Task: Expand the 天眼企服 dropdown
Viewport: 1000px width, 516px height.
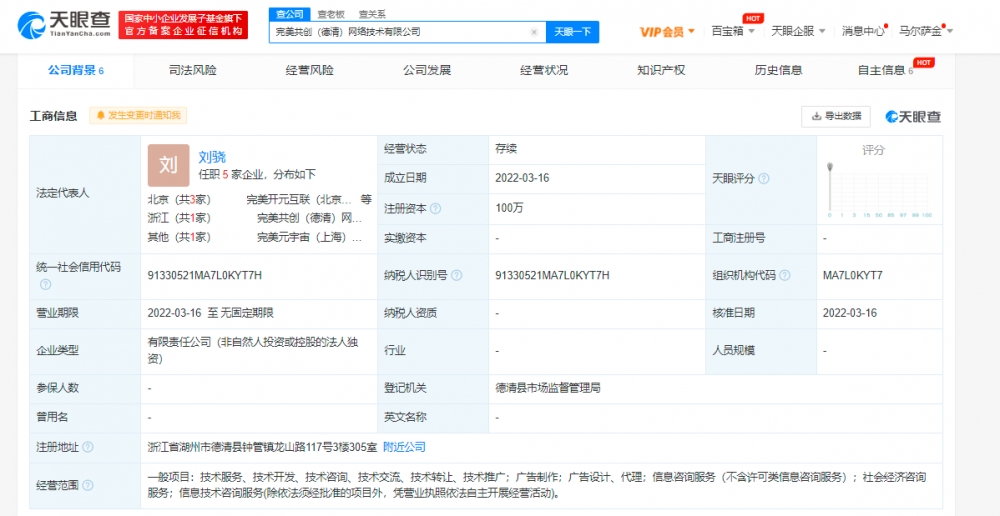Action: [798, 31]
